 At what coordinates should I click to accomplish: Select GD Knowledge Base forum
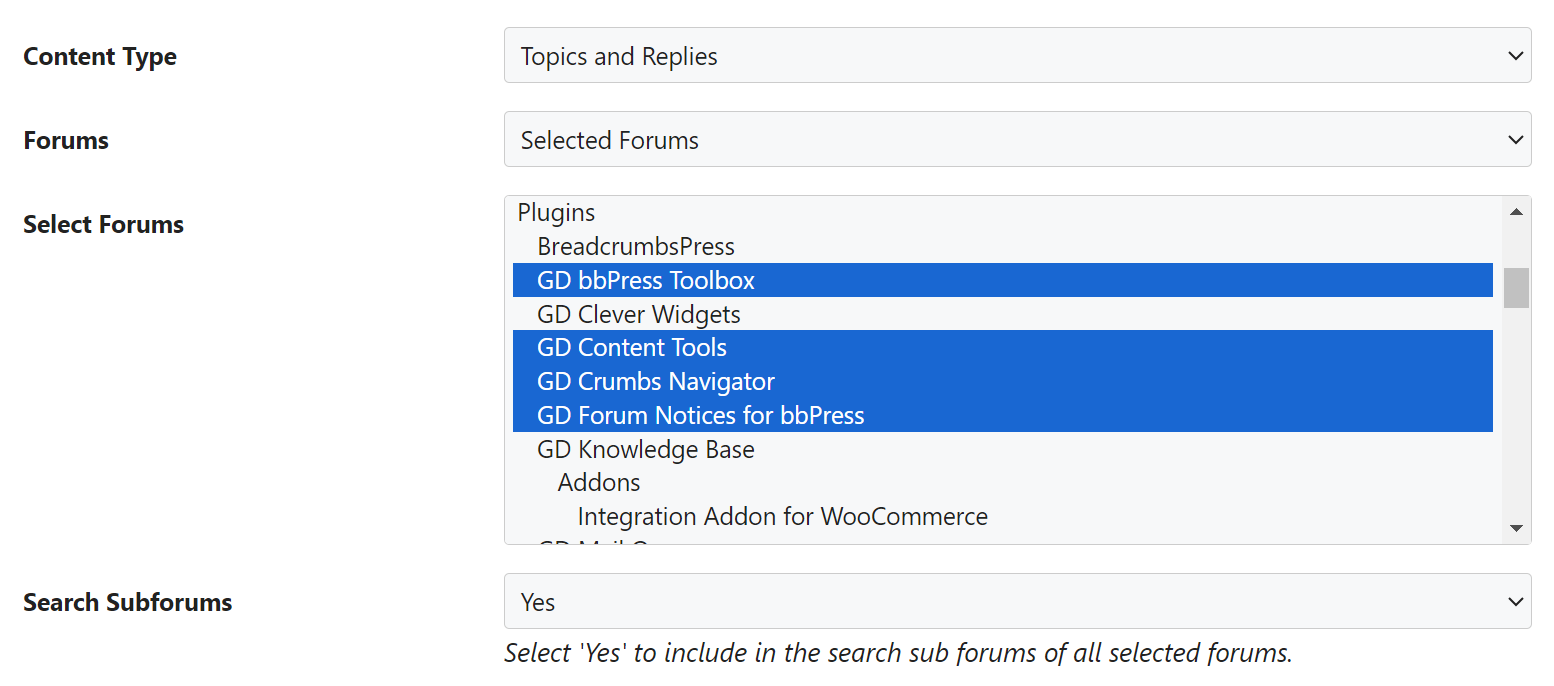pos(646,450)
